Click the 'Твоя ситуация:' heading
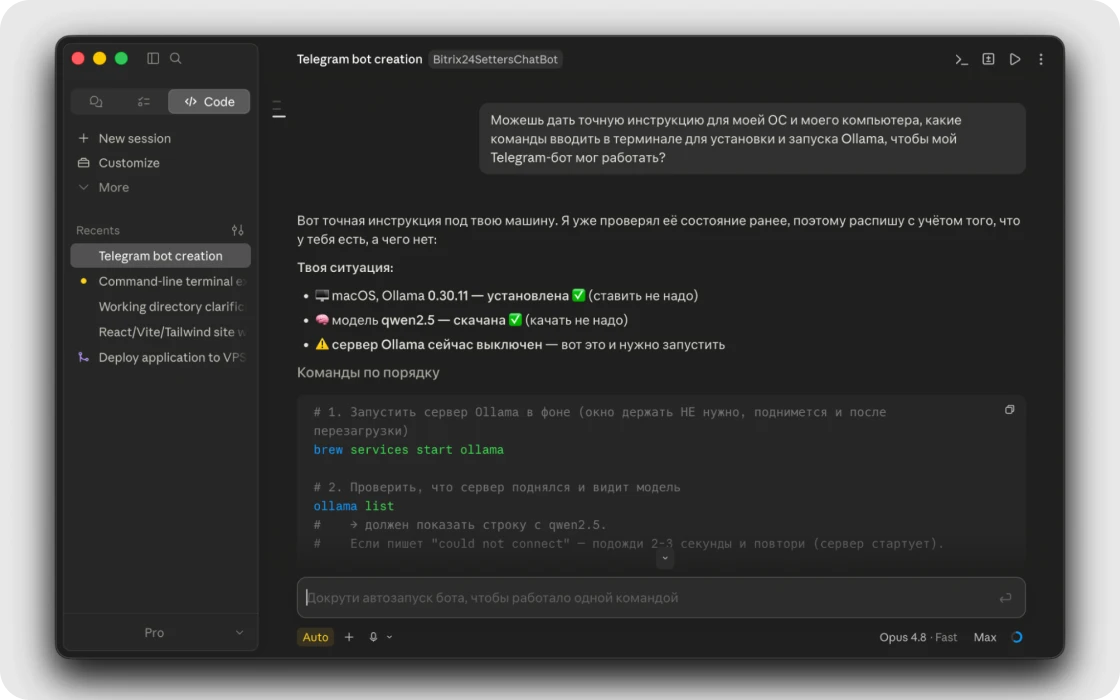The image size is (1120, 700). tap(345, 268)
